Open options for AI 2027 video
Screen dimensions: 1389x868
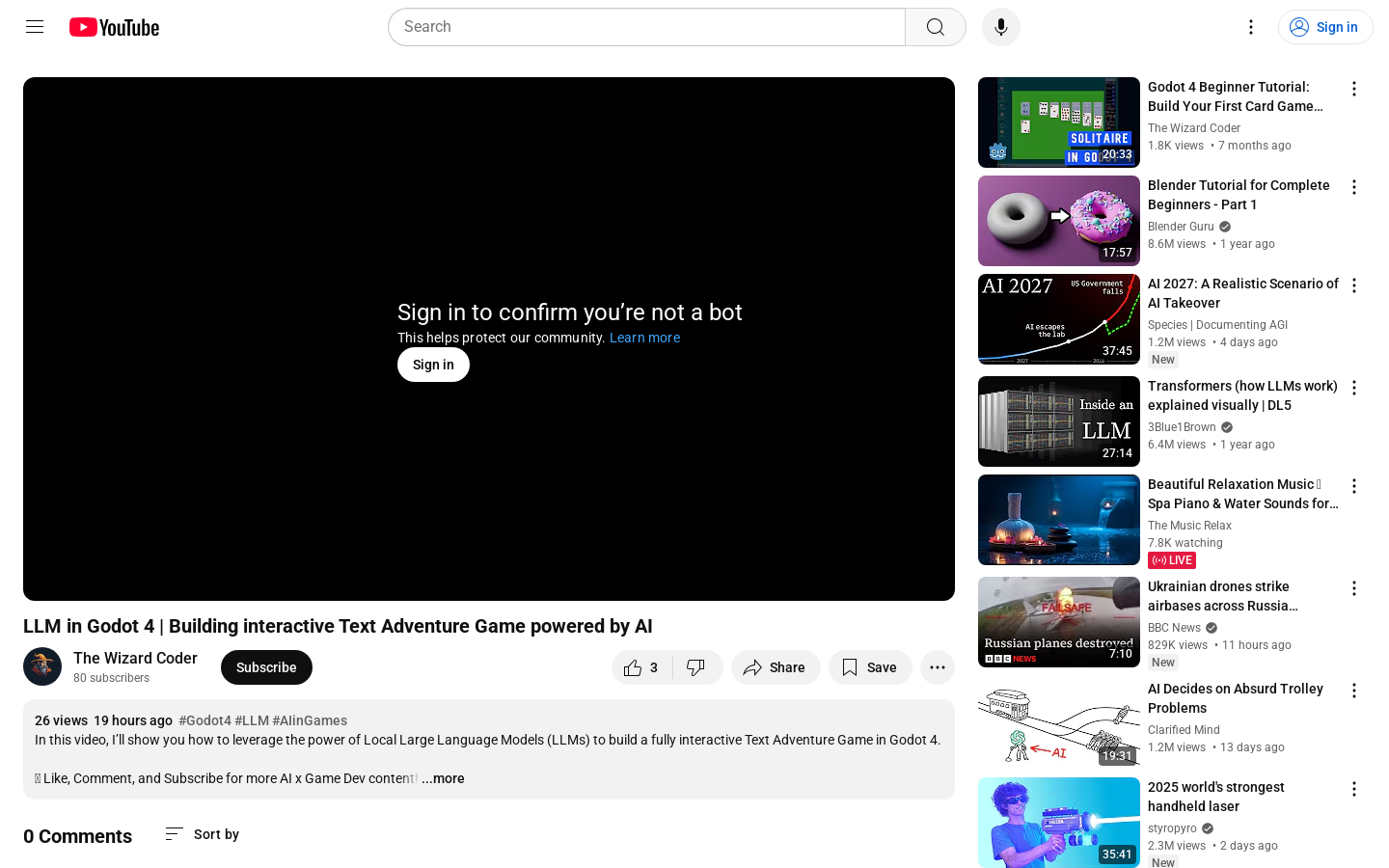(1354, 285)
